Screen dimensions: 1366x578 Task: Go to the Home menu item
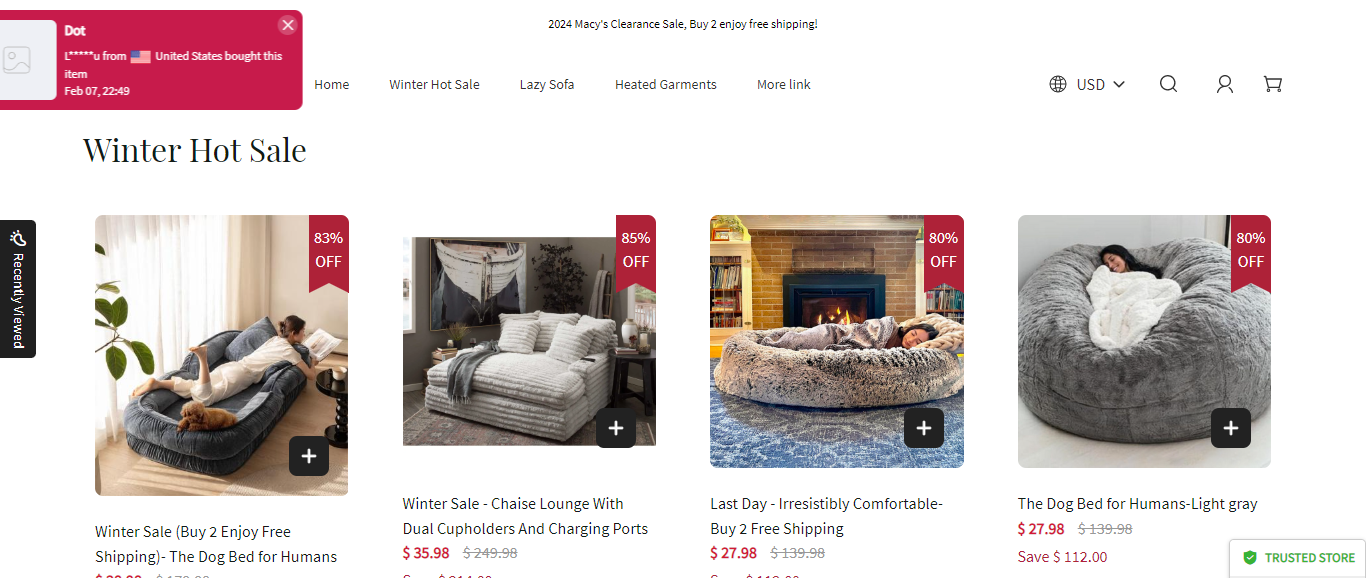[x=332, y=84]
